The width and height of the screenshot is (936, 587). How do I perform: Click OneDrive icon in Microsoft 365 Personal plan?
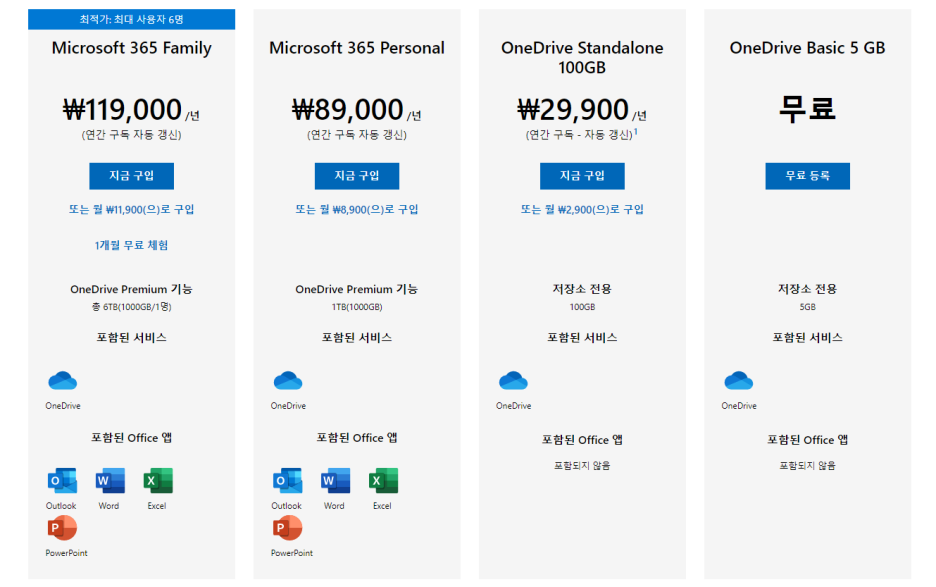(288, 381)
